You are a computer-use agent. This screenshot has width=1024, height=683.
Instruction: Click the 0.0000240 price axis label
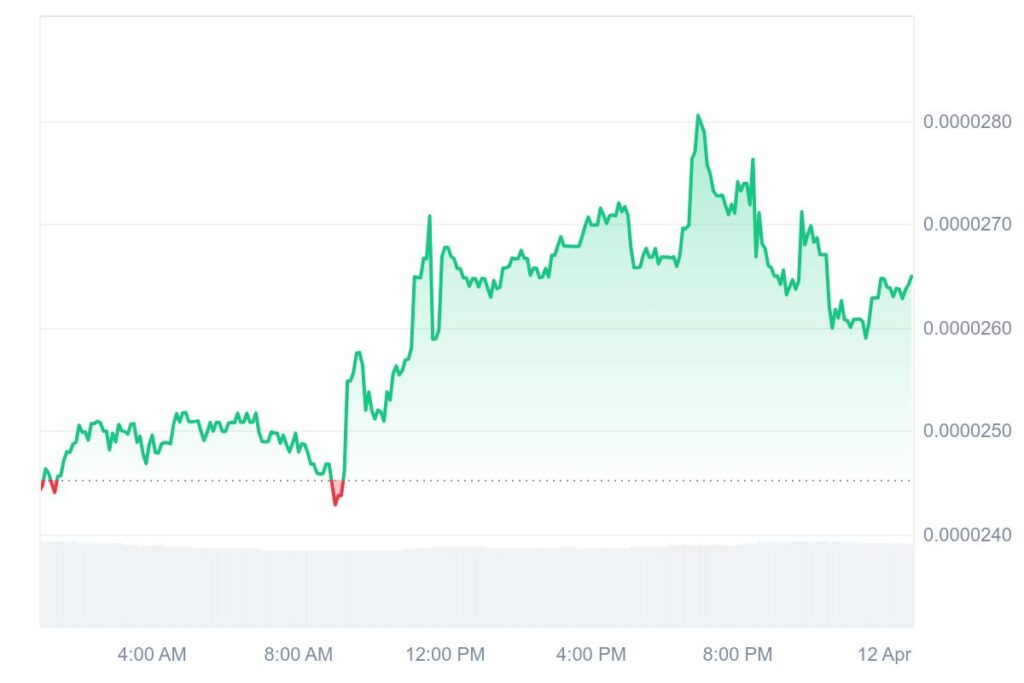[x=967, y=535]
